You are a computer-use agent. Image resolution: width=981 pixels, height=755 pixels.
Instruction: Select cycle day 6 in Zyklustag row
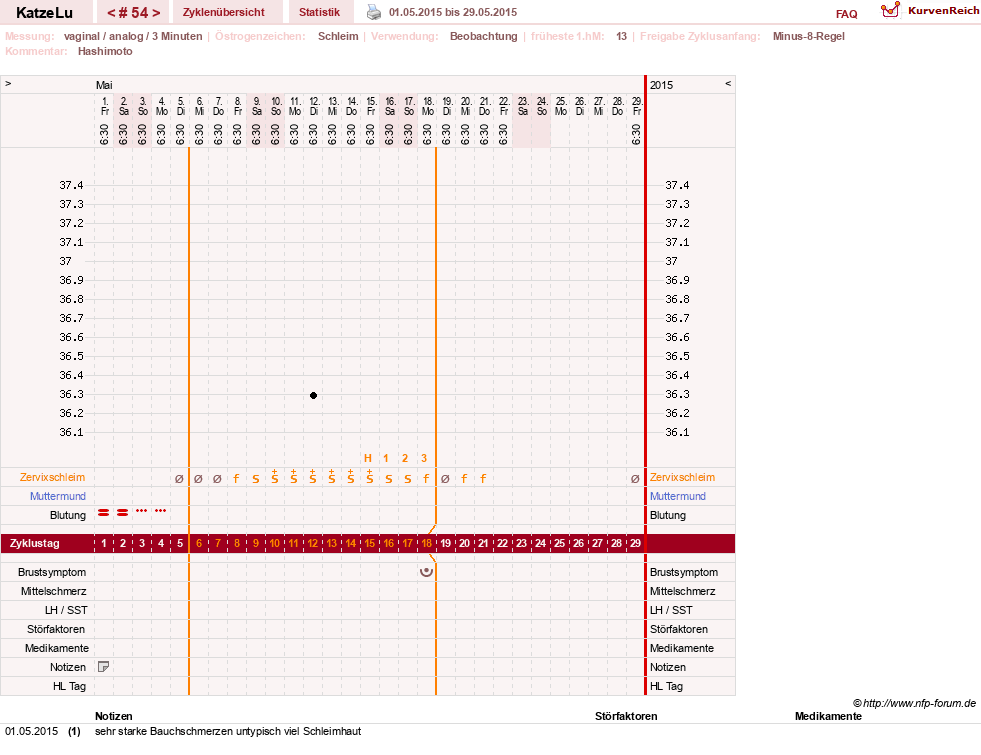[199, 543]
